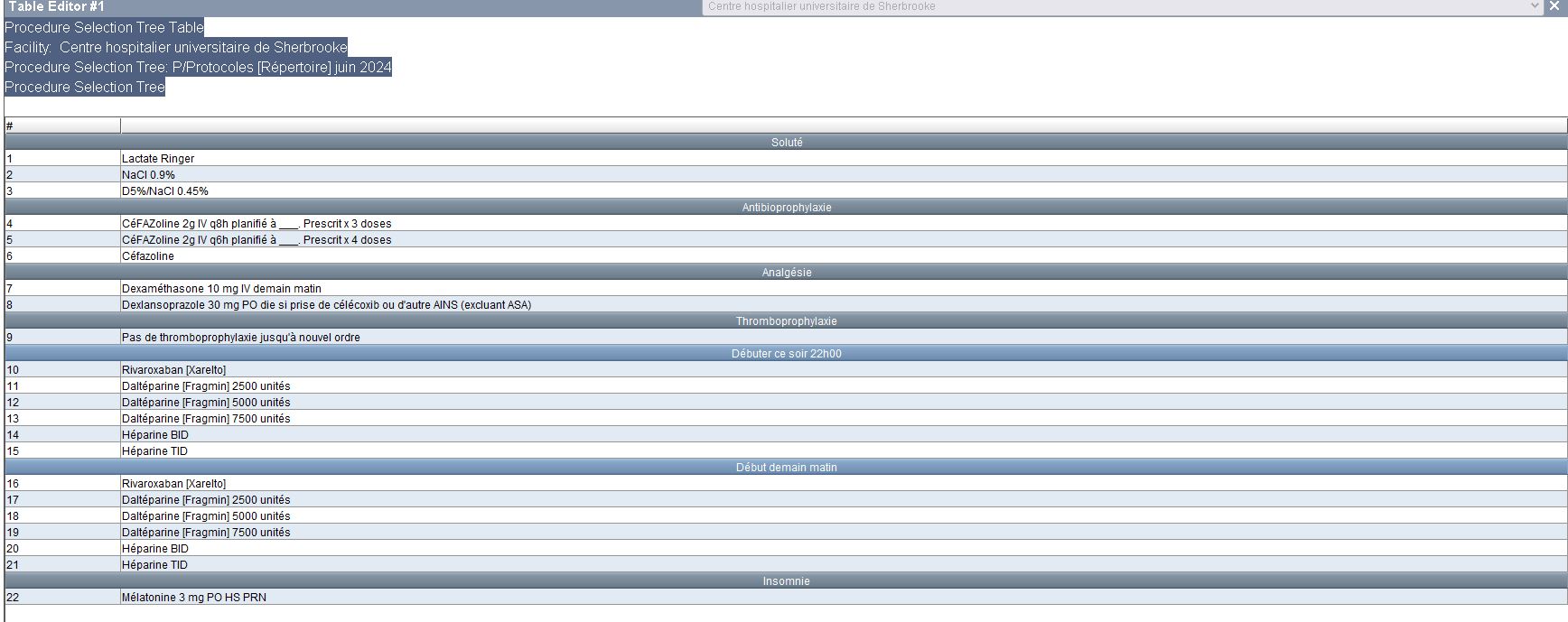Select CéFAZoline 2g IV q6h row
Image resolution: width=1568 pixels, height=622 pixels.
click(x=257, y=240)
